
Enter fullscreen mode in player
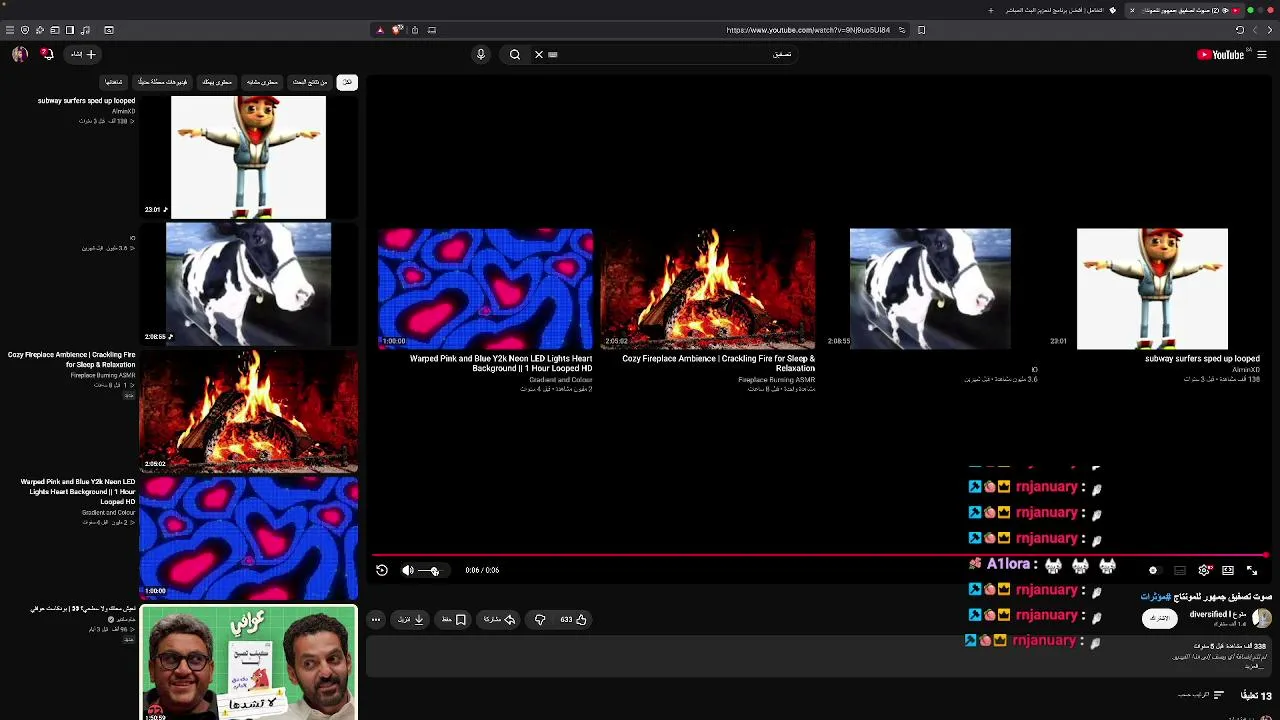point(1252,570)
